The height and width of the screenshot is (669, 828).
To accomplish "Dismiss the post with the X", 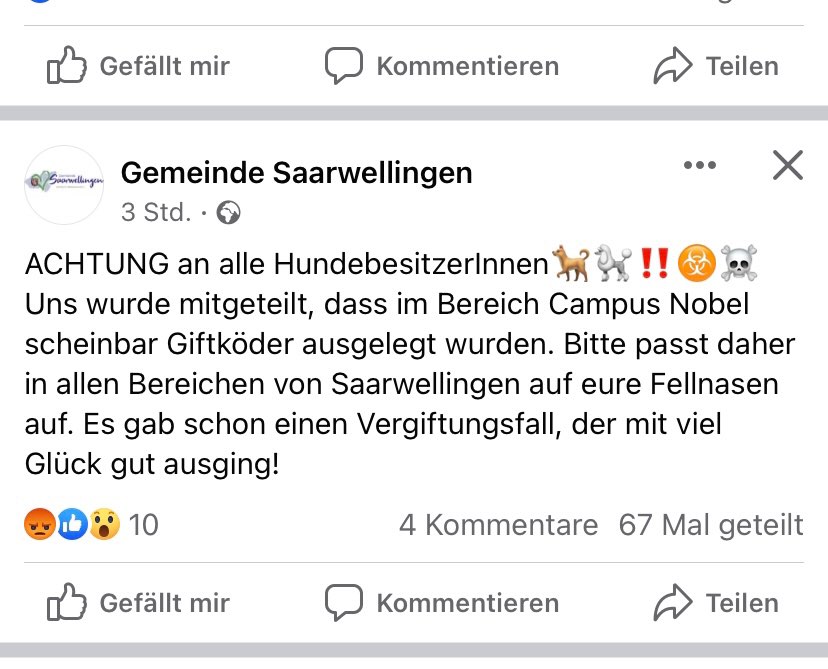I will tap(787, 166).
